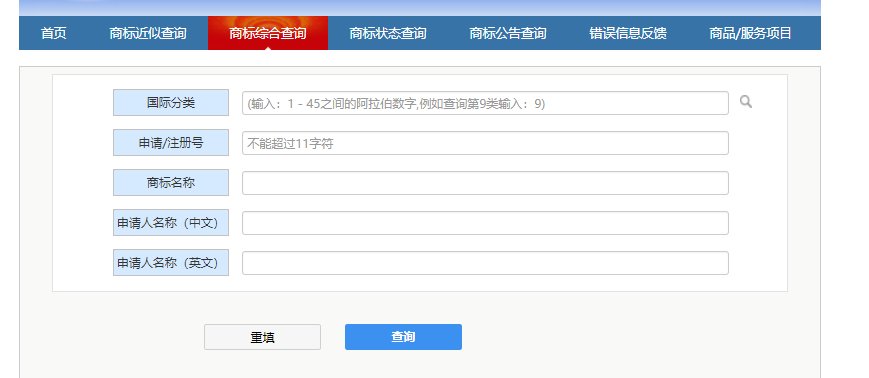Click the 申请人名称（英文） label

click(171, 262)
